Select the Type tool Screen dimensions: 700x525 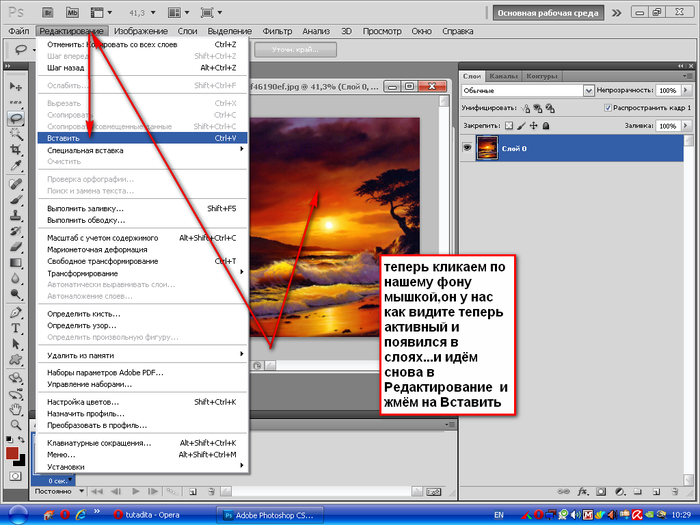[x=16, y=328]
